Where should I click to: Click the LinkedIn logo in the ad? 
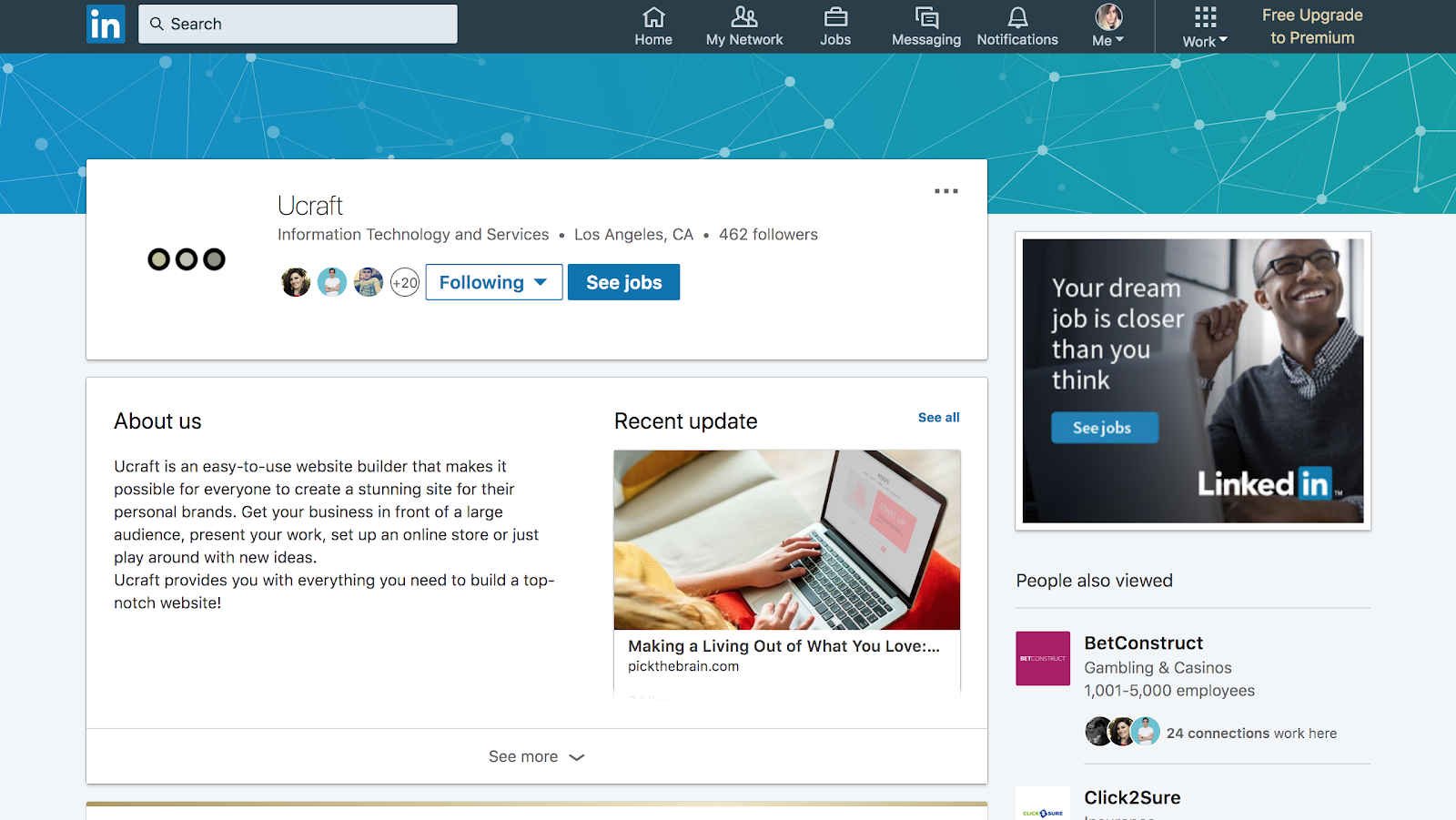click(1269, 483)
